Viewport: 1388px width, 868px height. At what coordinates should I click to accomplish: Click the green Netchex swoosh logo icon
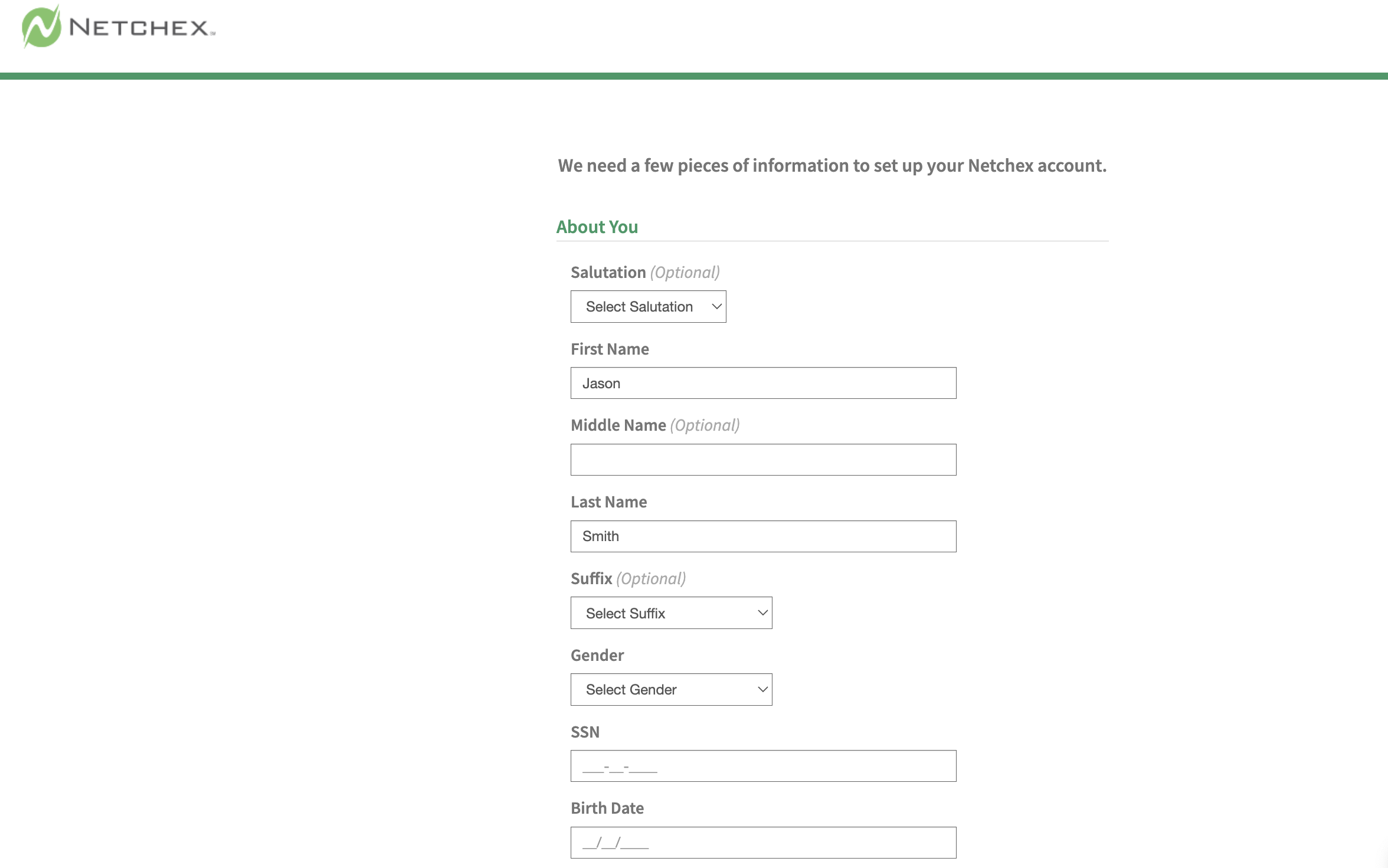[41, 27]
